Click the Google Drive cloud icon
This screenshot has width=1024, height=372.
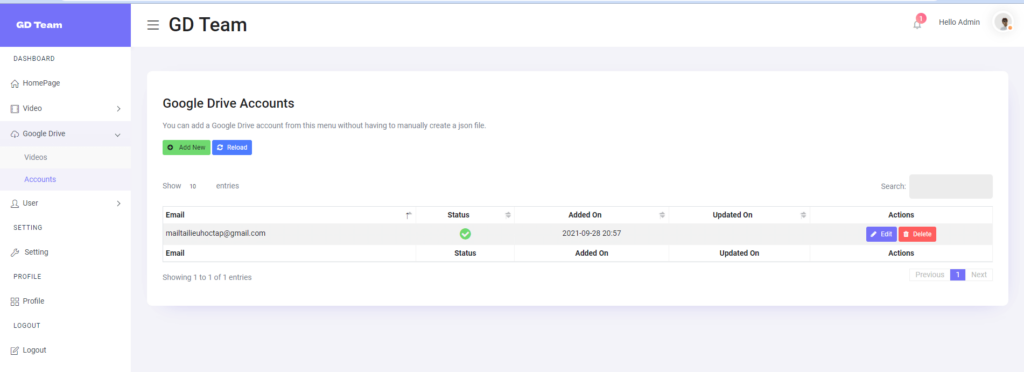pyautogui.click(x=15, y=134)
